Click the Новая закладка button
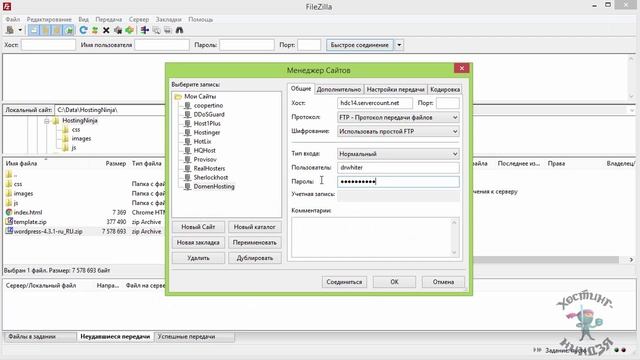This screenshot has height=360, width=640. click(198, 242)
